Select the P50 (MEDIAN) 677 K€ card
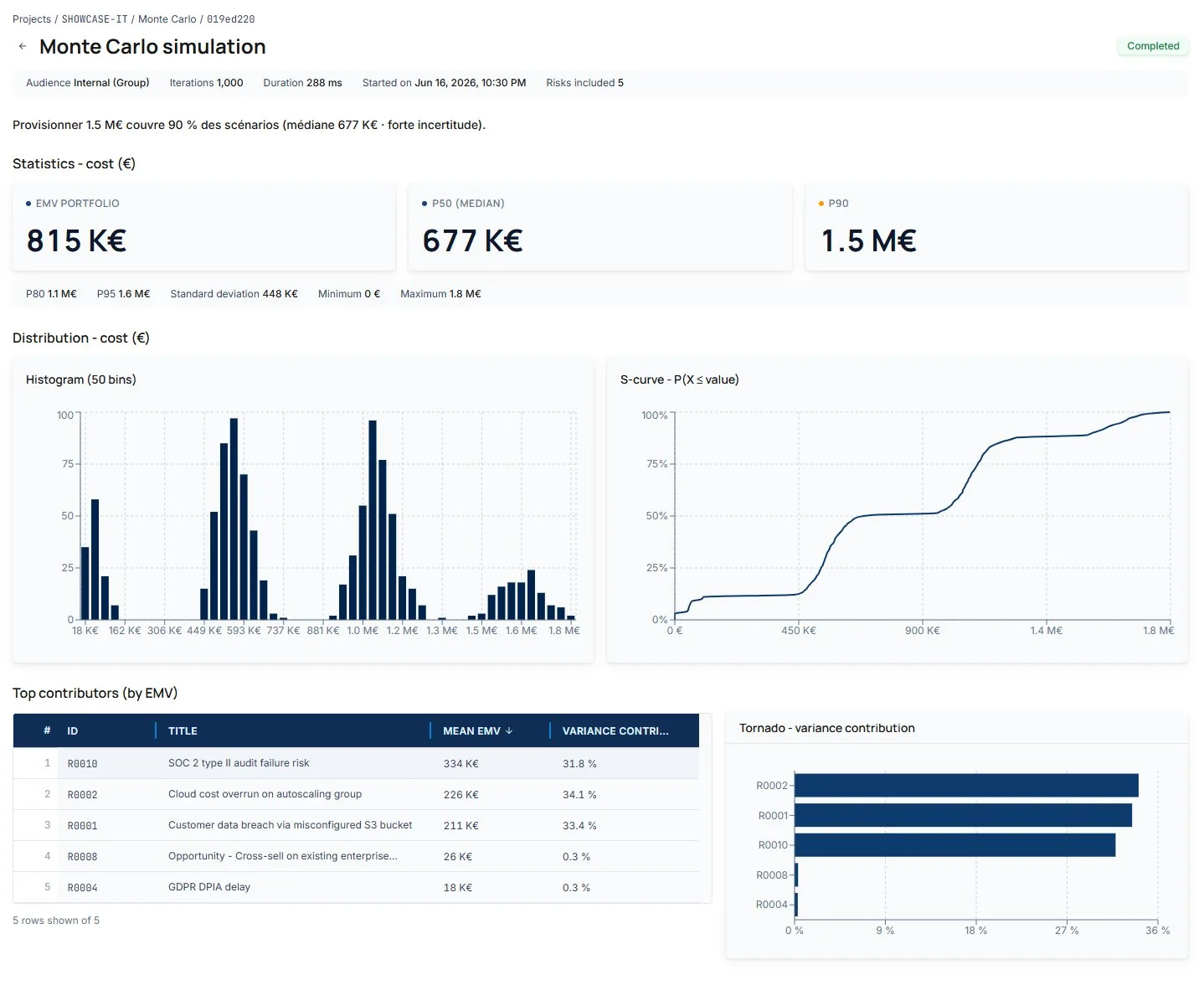The image size is (1204, 1001). 599,227
